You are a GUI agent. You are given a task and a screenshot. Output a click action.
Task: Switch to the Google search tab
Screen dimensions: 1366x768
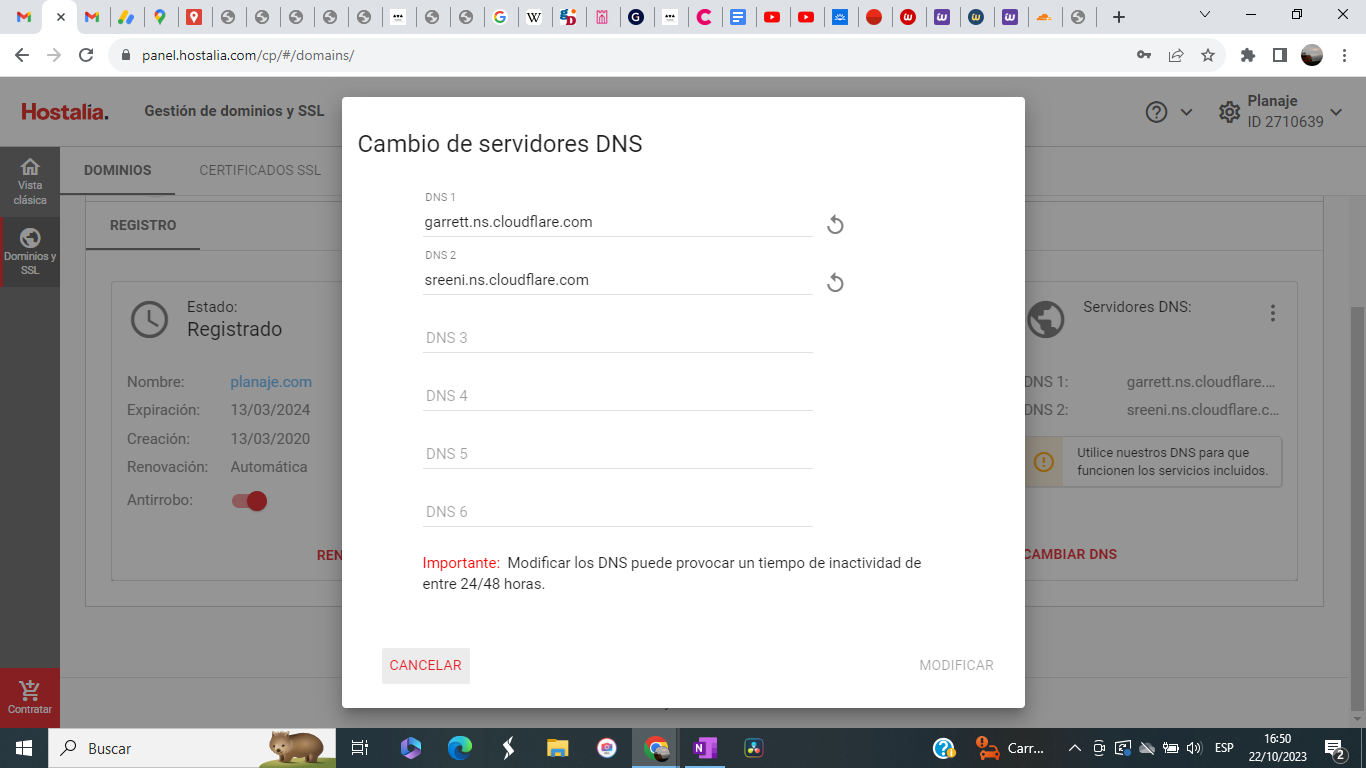500,17
